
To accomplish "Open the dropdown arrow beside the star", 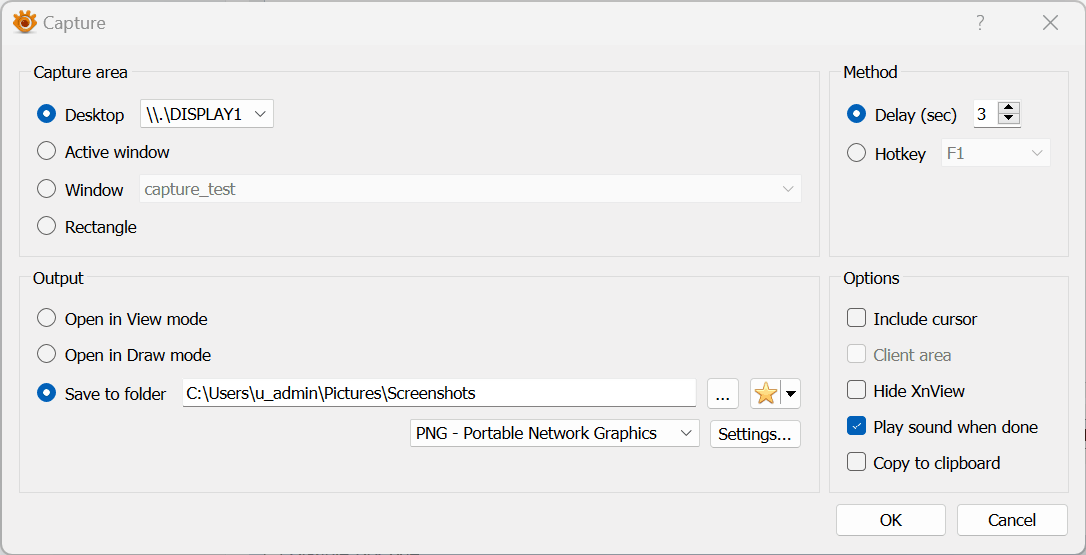I will [791, 394].
